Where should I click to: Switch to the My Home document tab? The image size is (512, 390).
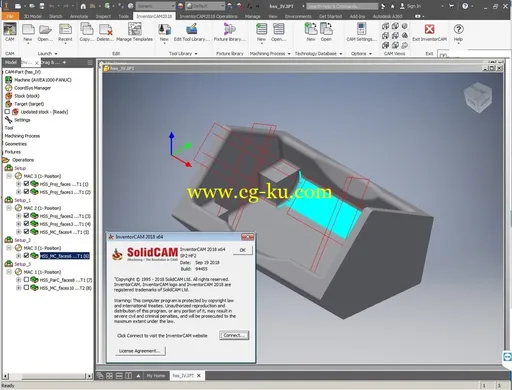tap(156, 376)
